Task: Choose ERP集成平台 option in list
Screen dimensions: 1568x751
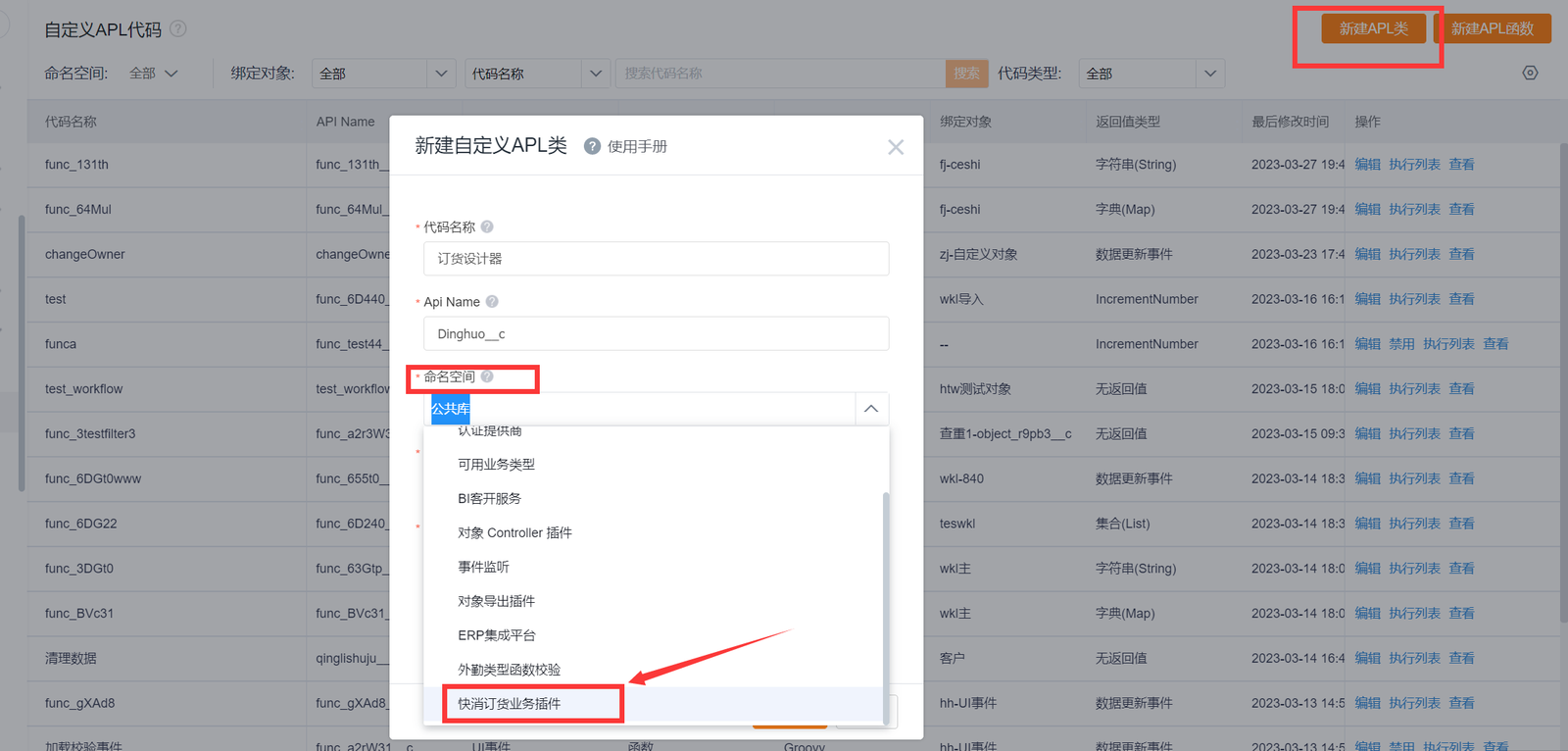Action: (x=497, y=635)
